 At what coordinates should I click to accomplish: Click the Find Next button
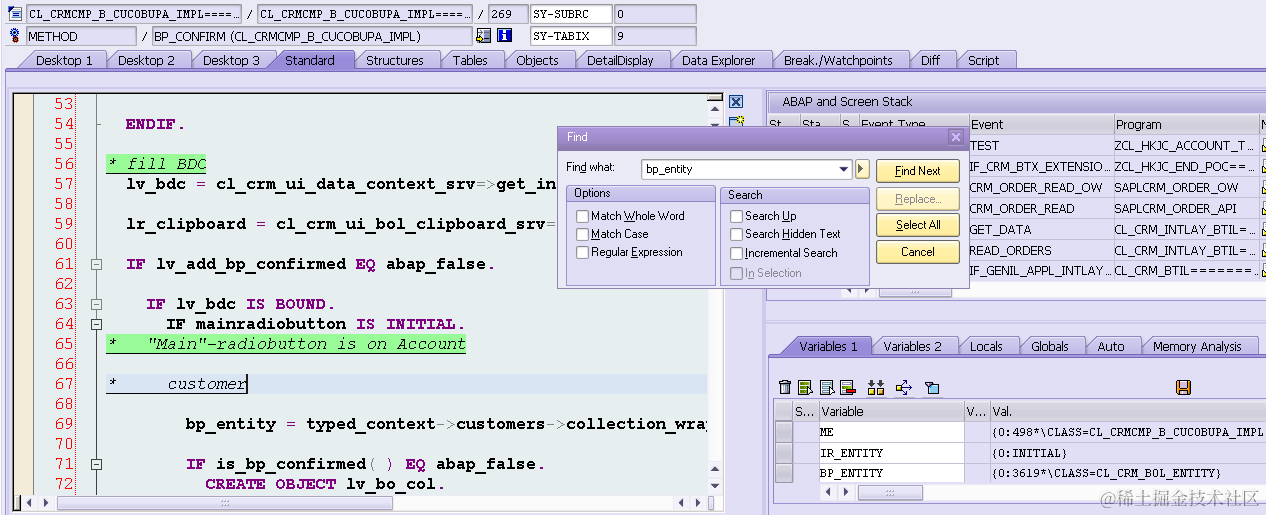pyautogui.click(x=918, y=171)
